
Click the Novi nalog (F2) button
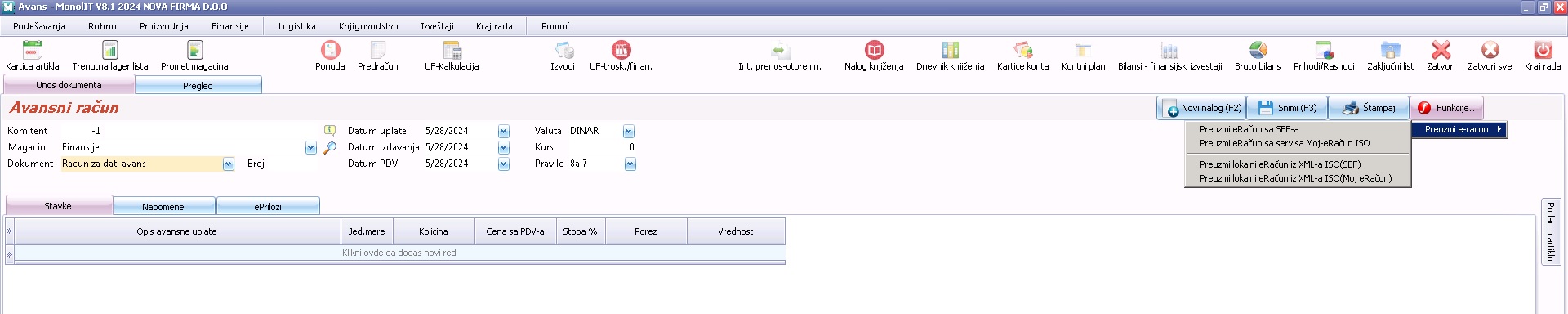[1202, 108]
